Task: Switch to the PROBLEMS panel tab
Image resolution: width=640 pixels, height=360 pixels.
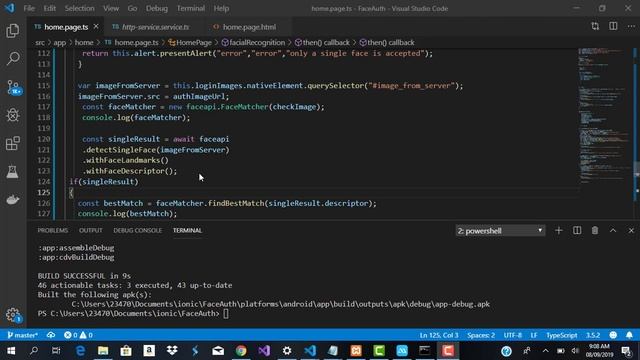Action: pos(53,230)
